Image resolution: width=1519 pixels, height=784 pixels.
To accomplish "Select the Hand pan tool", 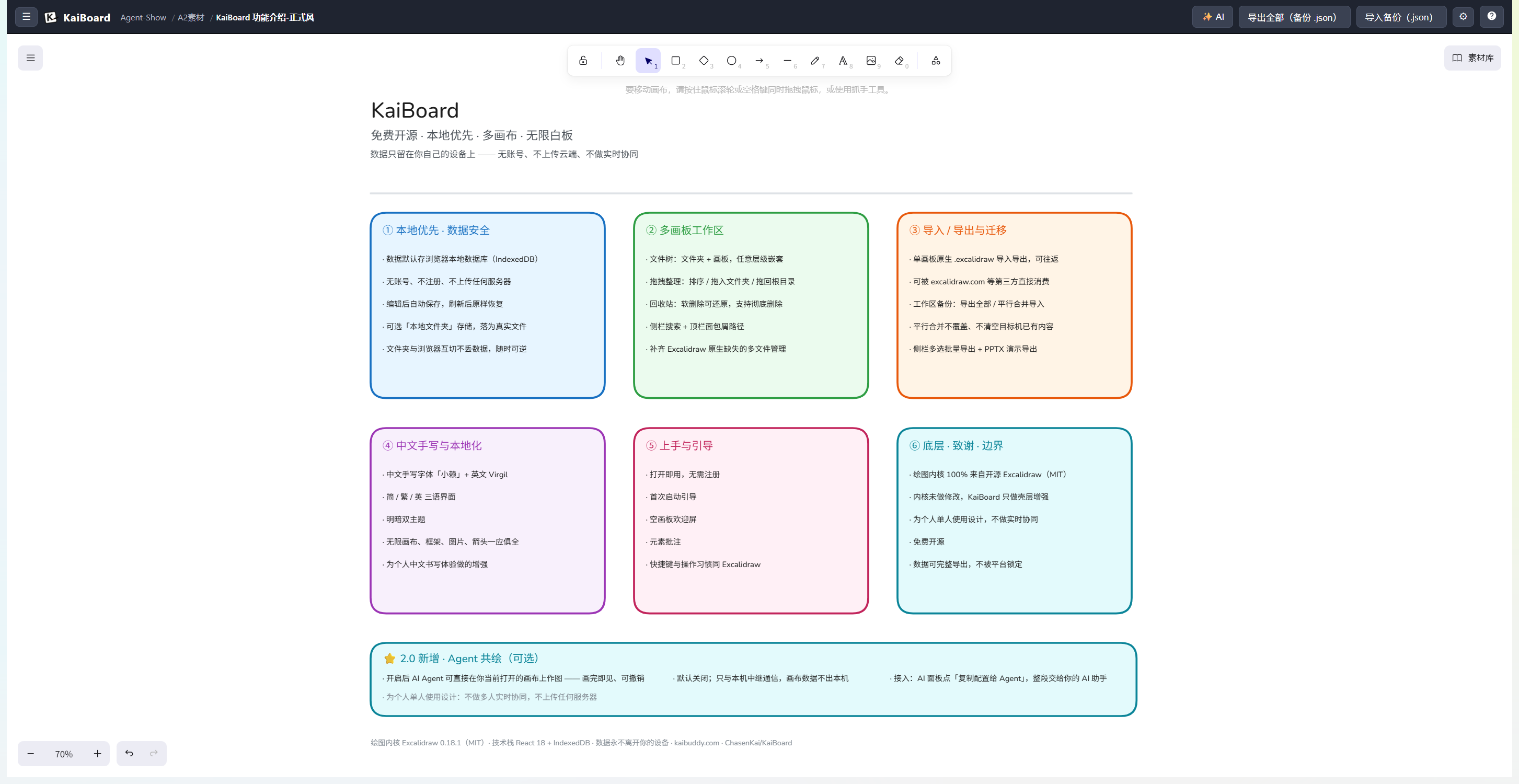I will tap(620, 61).
